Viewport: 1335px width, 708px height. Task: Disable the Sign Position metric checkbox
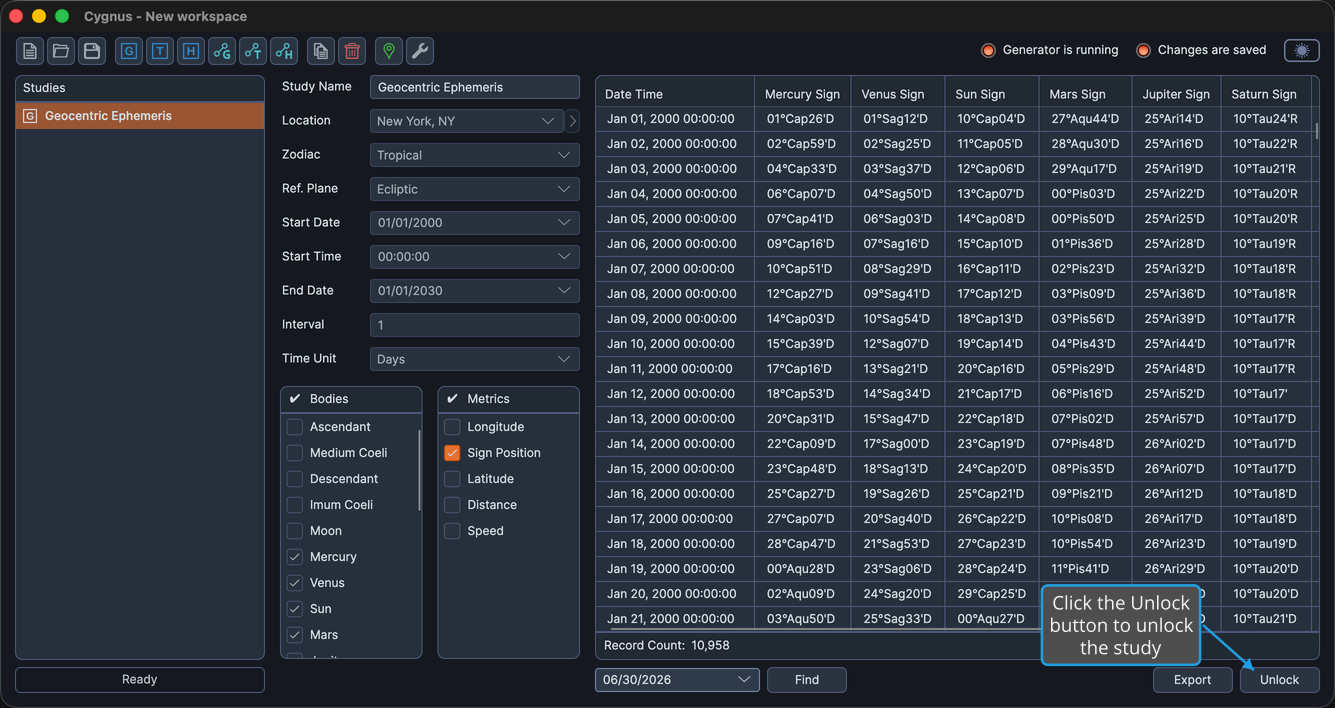(x=452, y=453)
